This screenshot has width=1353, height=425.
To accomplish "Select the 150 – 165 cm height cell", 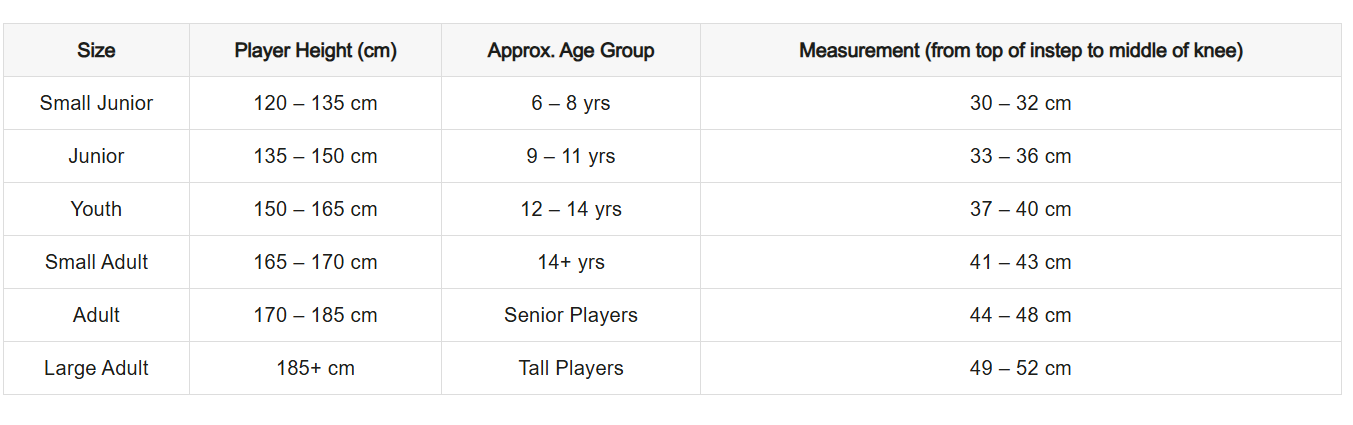I will pos(315,209).
